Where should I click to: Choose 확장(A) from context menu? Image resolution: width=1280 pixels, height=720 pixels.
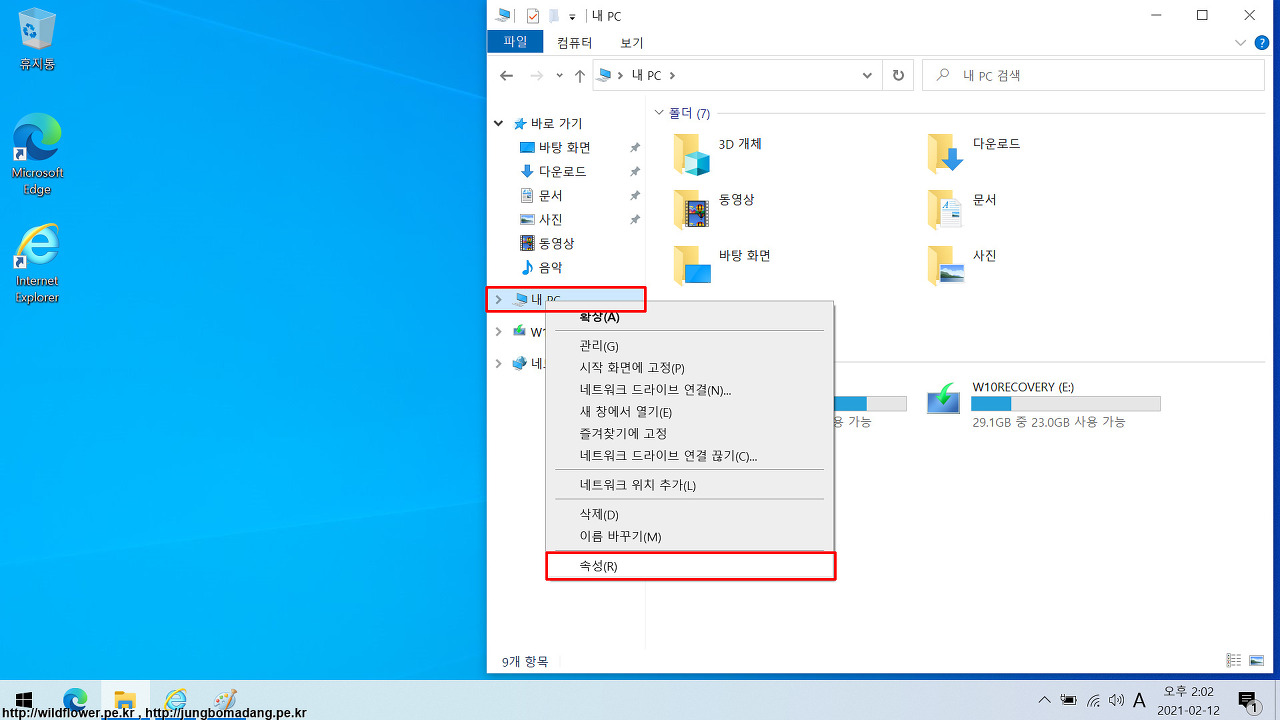tap(689, 317)
